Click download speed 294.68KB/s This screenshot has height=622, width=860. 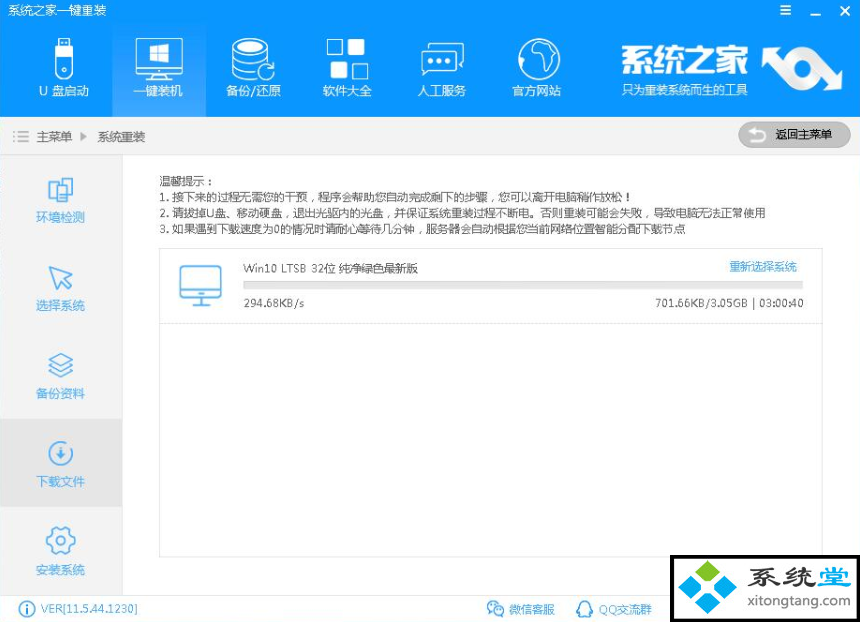point(274,303)
